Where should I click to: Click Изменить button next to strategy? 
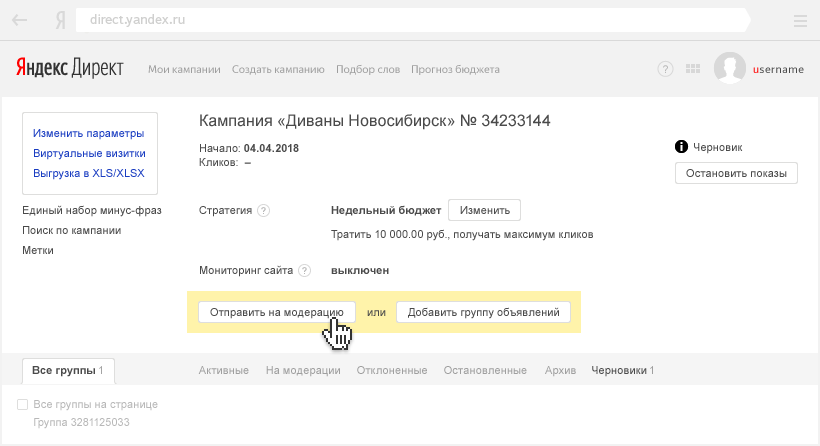coord(484,210)
